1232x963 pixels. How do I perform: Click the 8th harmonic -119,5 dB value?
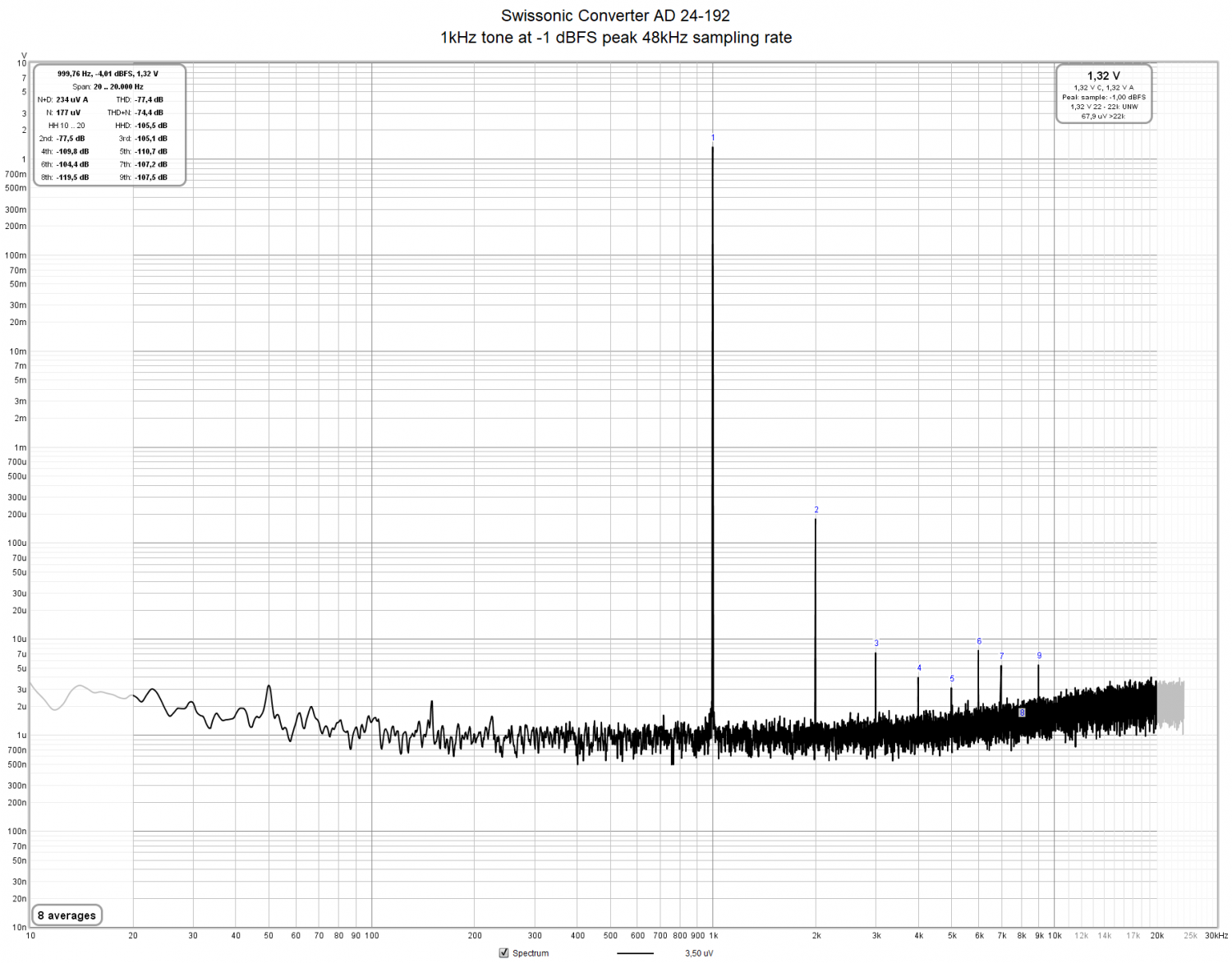(x=72, y=177)
